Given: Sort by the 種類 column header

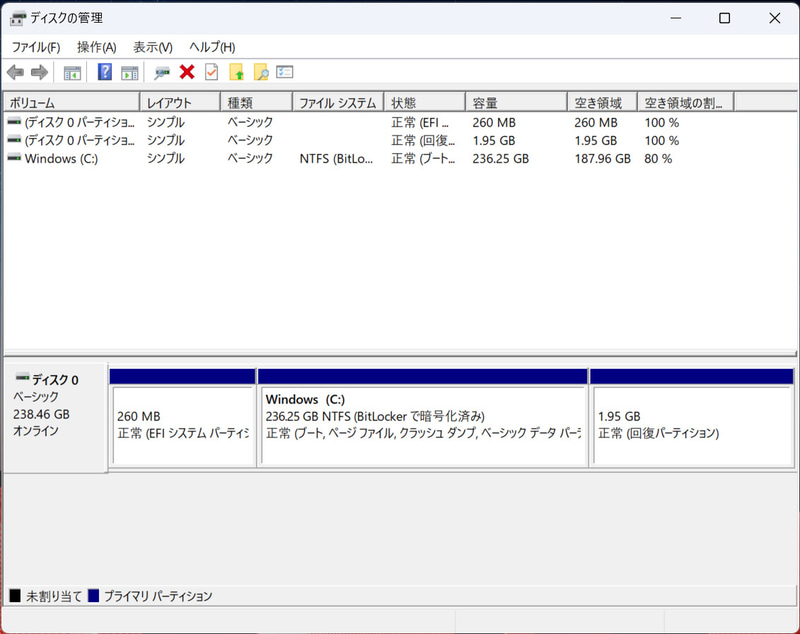Looking at the screenshot, I should (x=256, y=103).
